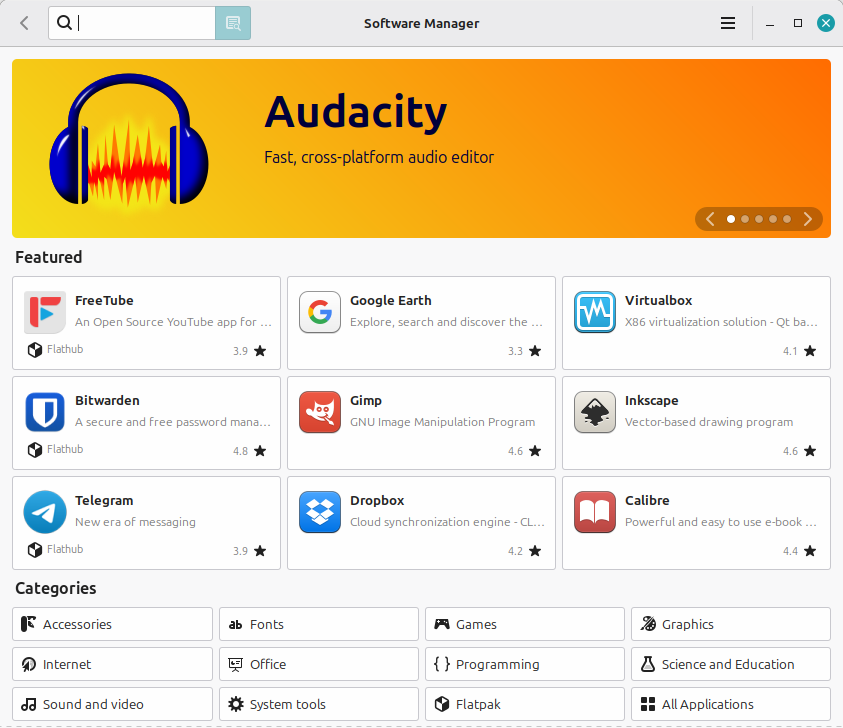Open the FreeTube app icon
843x728 pixels.
coord(45,312)
